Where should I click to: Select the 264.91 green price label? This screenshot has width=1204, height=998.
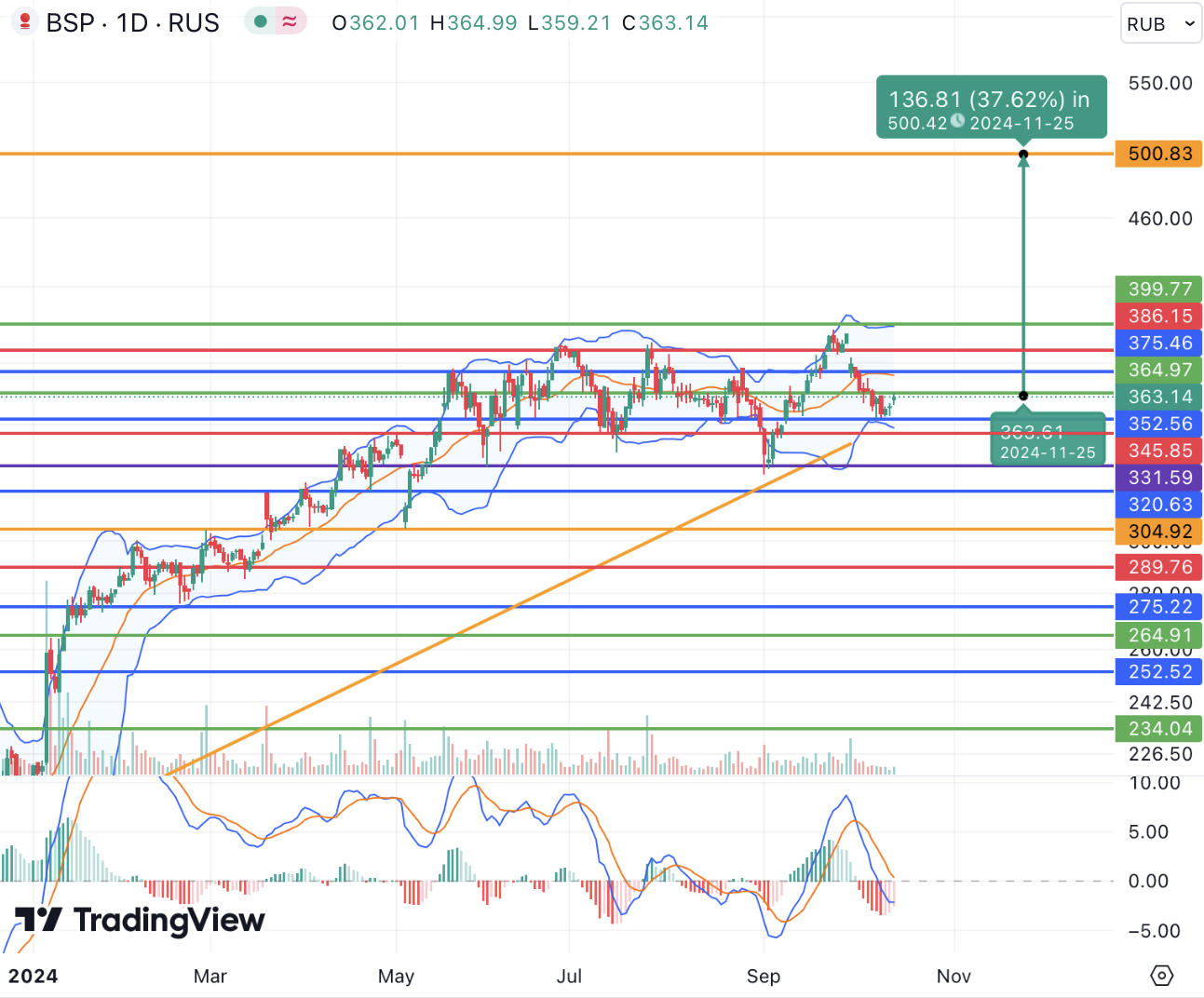[x=1159, y=636]
